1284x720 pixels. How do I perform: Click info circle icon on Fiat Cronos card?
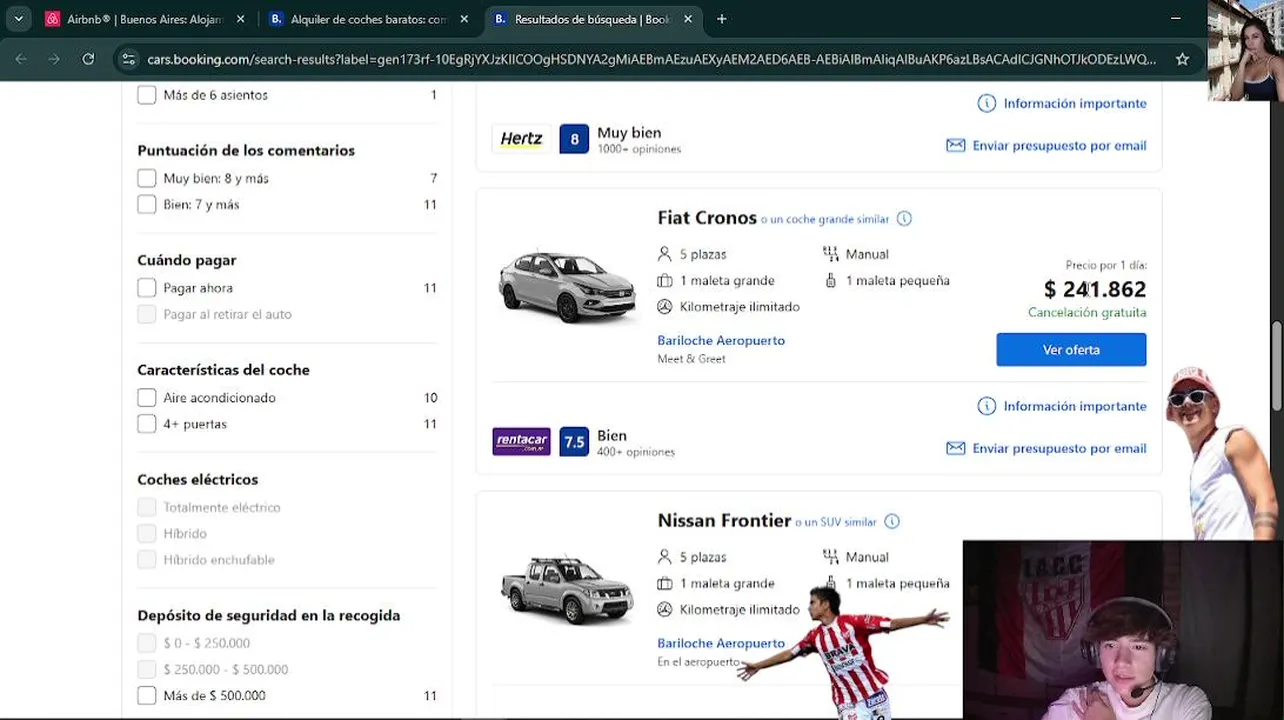[x=986, y=406]
